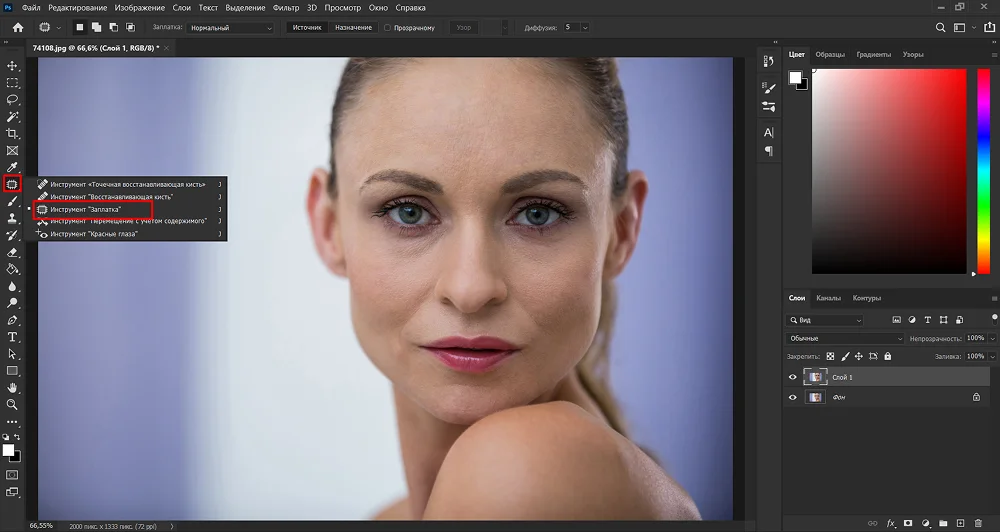The image size is (1000, 532).
Task: Choose 'Красные глаза' tool from flyout
Action: (94, 234)
